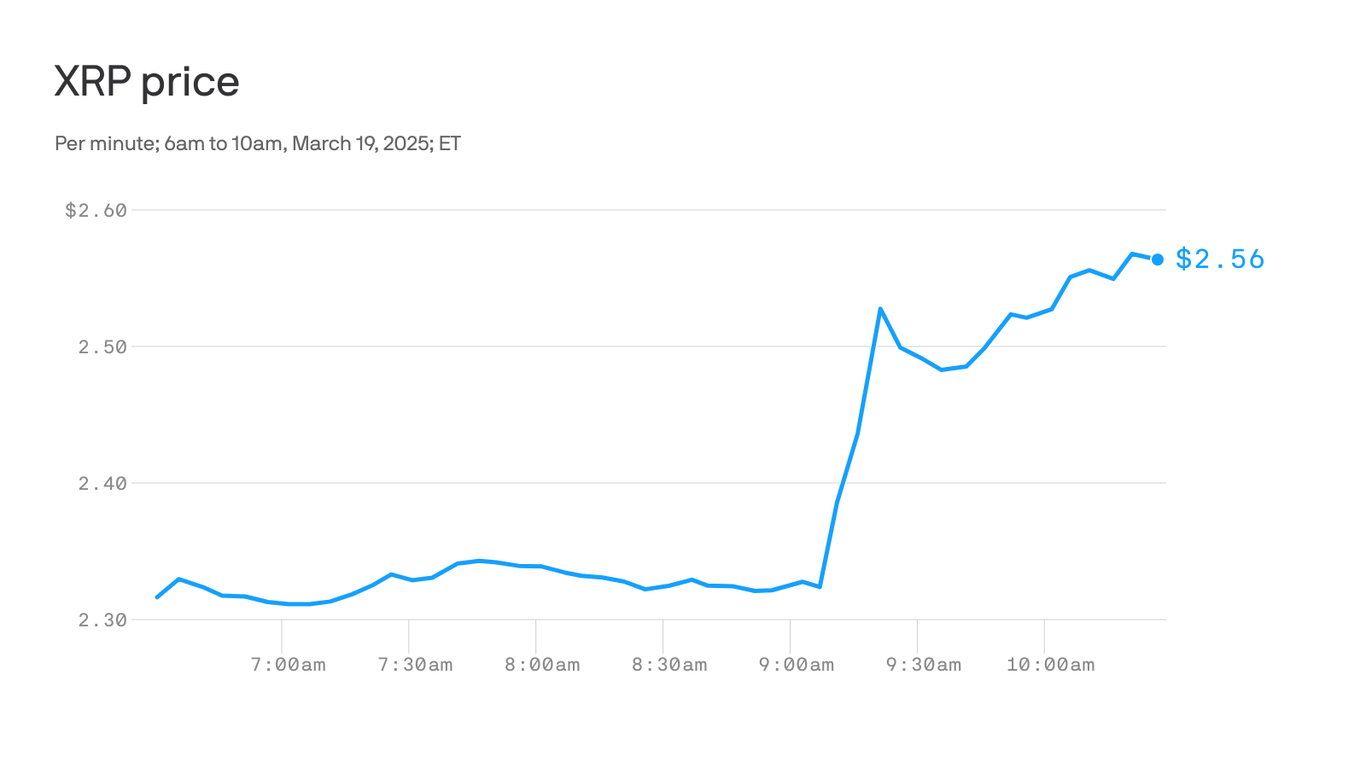Click the leftmost starting point of the line
This screenshot has width=1366, height=768.
click(x=157, y=597)
